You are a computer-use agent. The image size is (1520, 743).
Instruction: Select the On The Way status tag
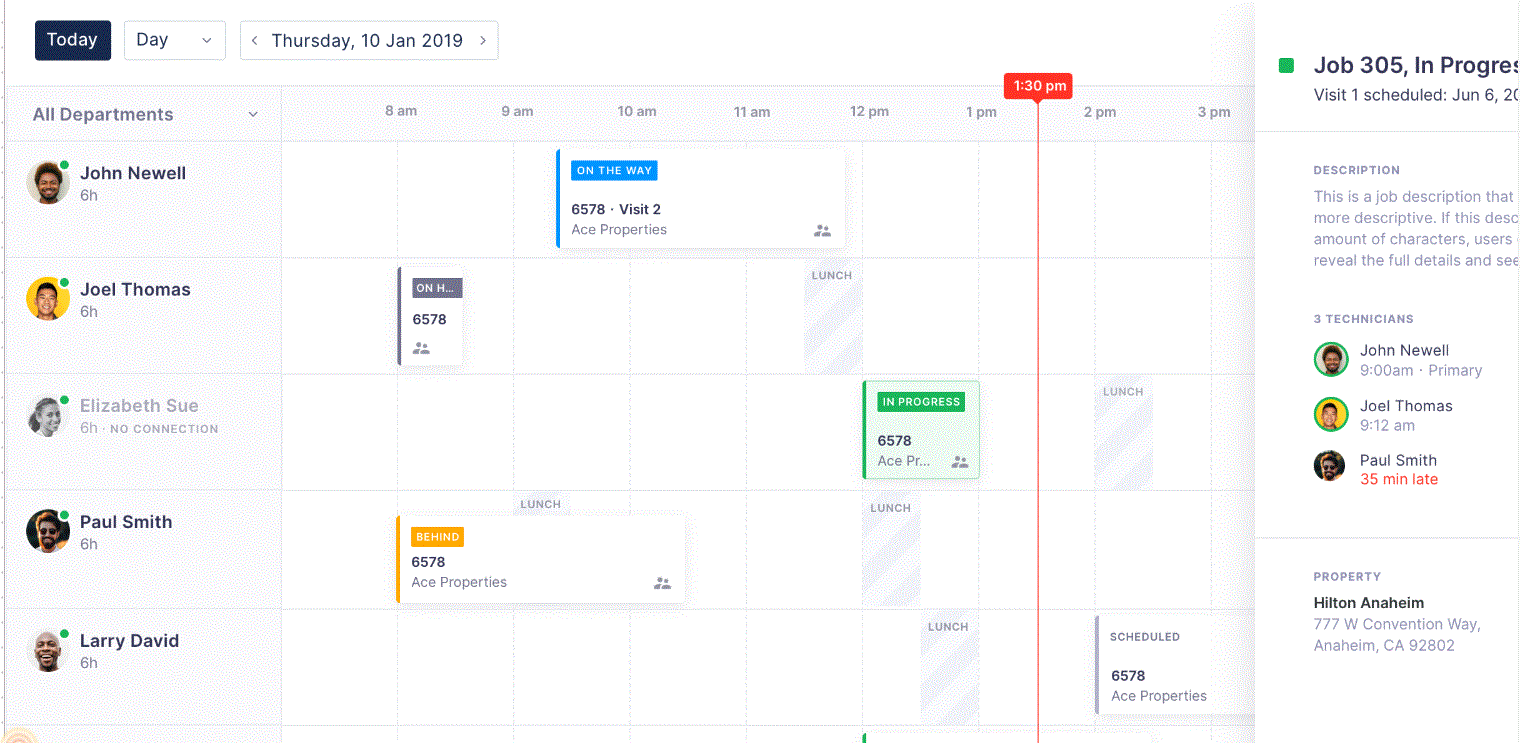pyautogui.click(x=614, y=171)
